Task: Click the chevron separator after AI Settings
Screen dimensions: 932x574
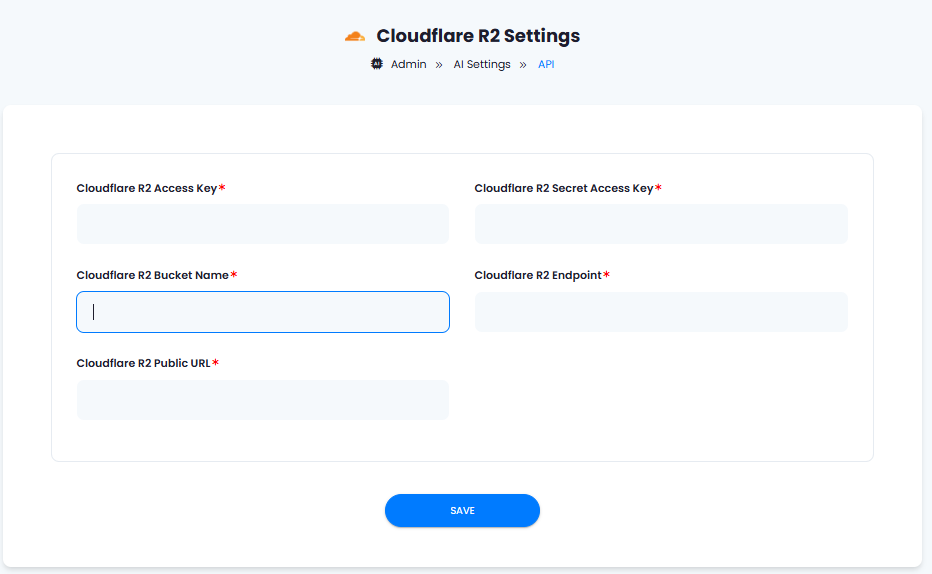Action: click(523, 65)
